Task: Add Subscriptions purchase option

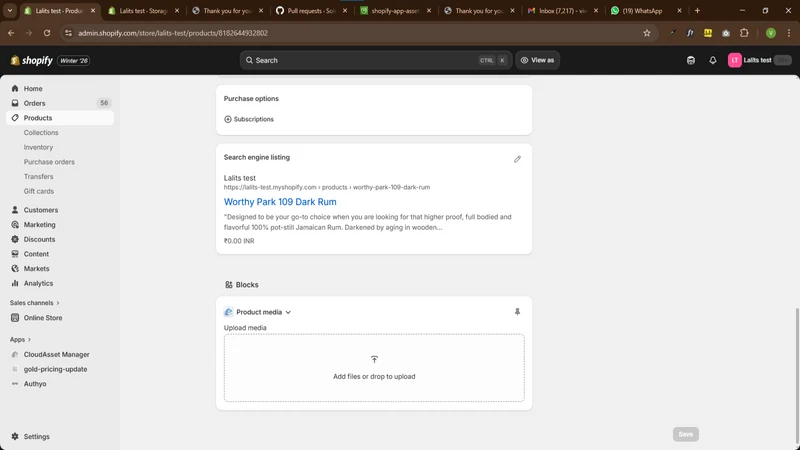Action: click(x=249, y=119)
